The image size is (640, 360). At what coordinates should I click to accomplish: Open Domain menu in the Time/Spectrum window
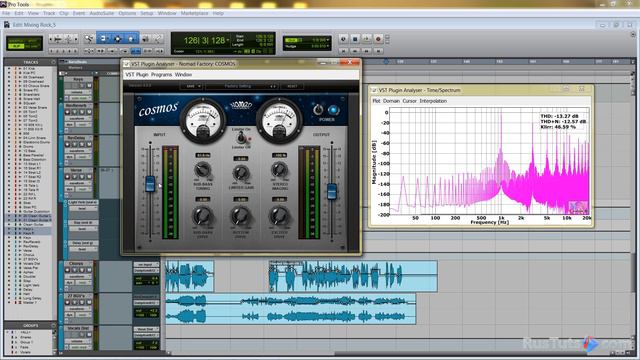click(x=391, y=101)
